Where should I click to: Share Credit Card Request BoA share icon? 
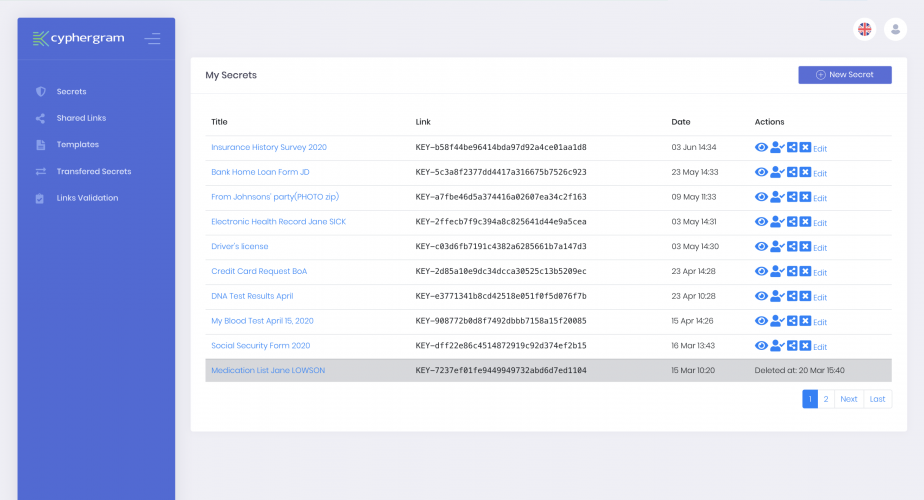pyautogui.click(x=793, y=271)
